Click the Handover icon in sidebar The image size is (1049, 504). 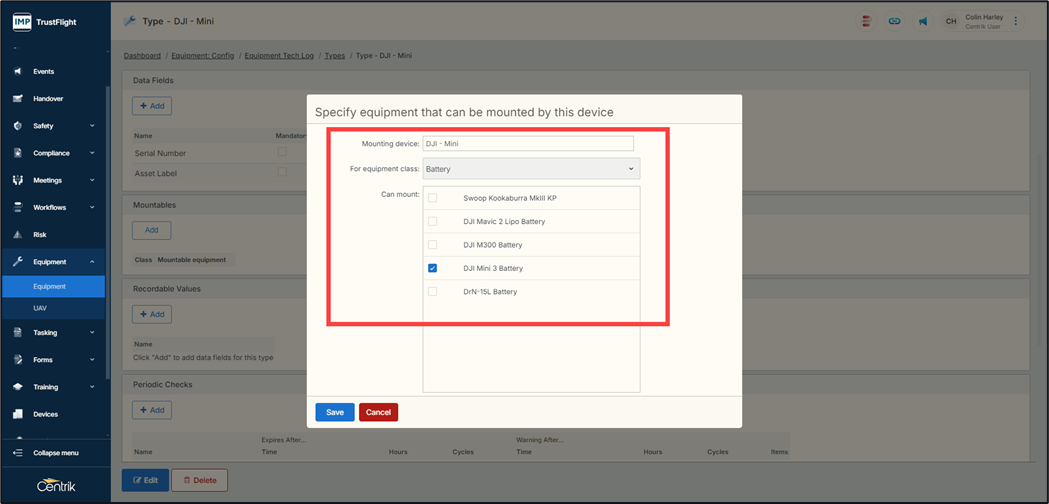pyautogui.click(x=17, y=99)
